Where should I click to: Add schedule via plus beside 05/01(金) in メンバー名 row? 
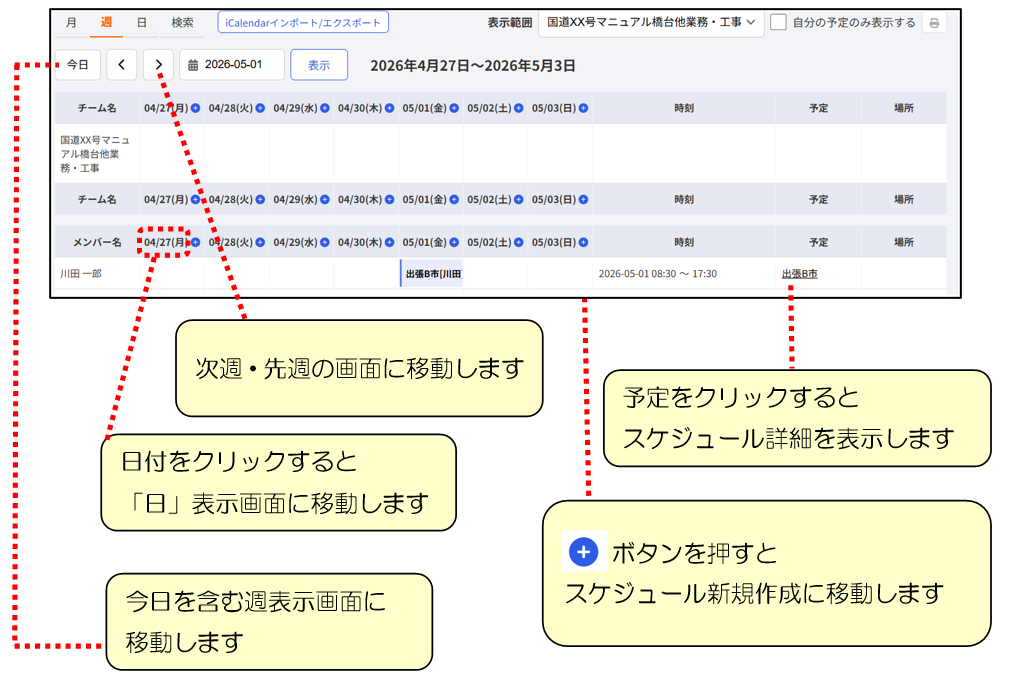pyautogui.click(x=454, y=242)
